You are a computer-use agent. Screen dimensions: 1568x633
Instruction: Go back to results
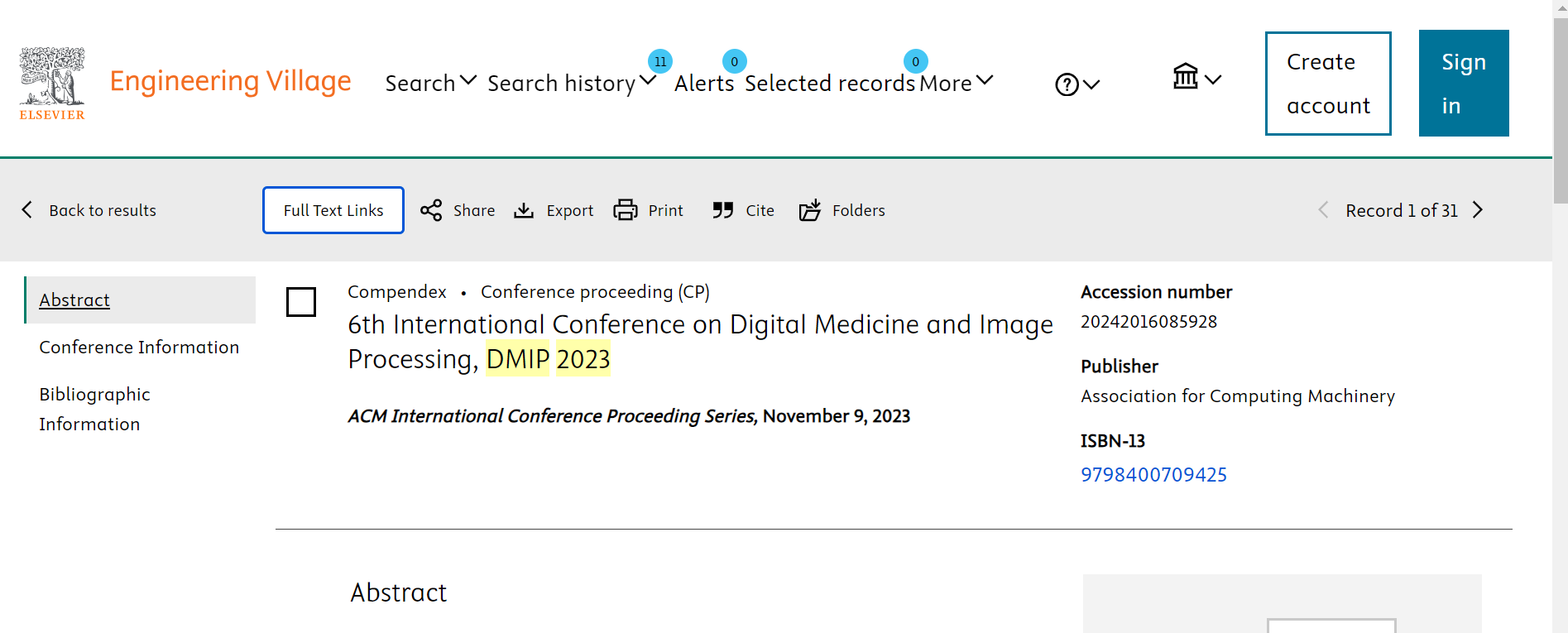pos(103,210)
